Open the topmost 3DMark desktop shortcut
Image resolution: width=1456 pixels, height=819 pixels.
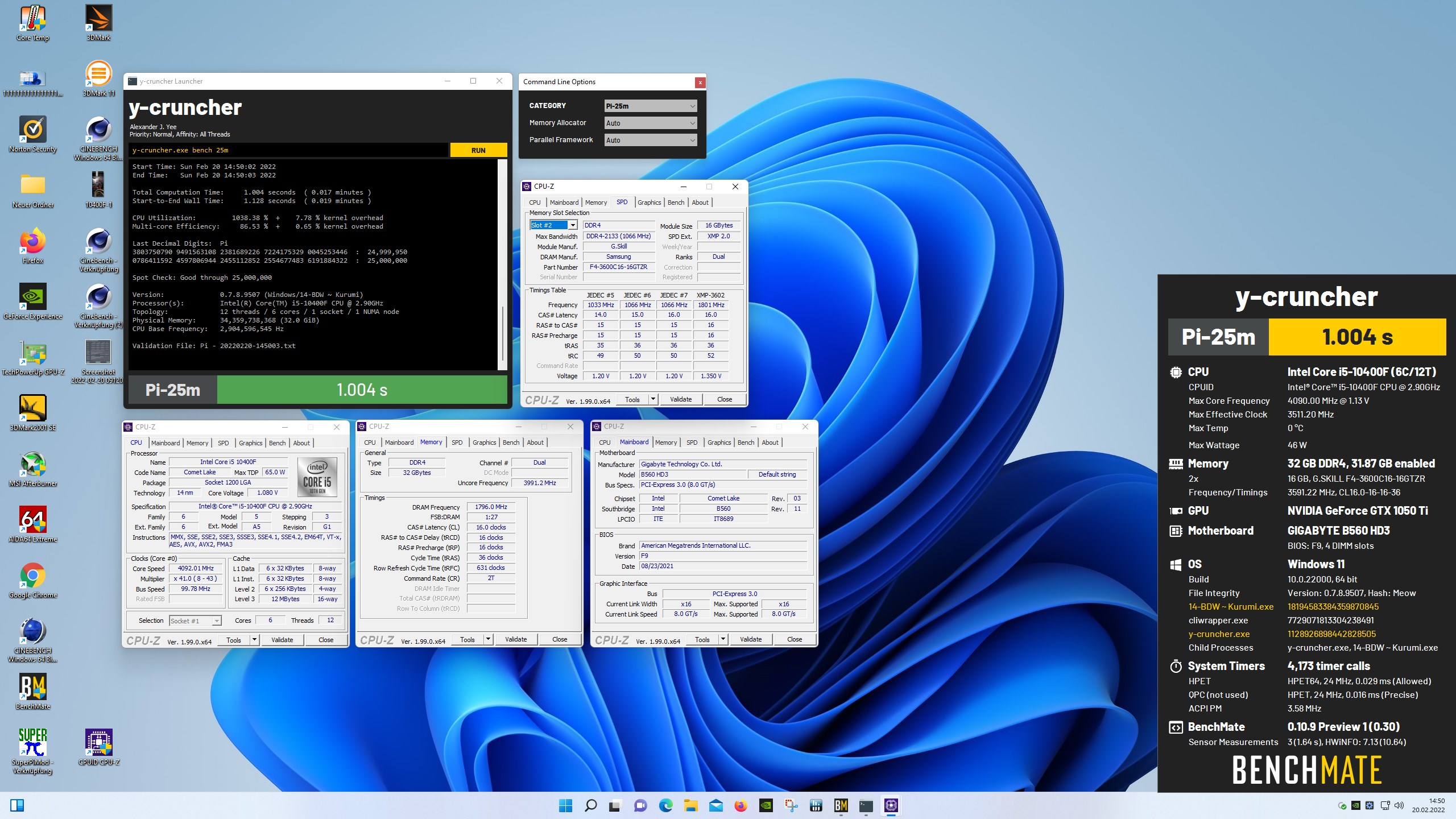pos(98,23)
